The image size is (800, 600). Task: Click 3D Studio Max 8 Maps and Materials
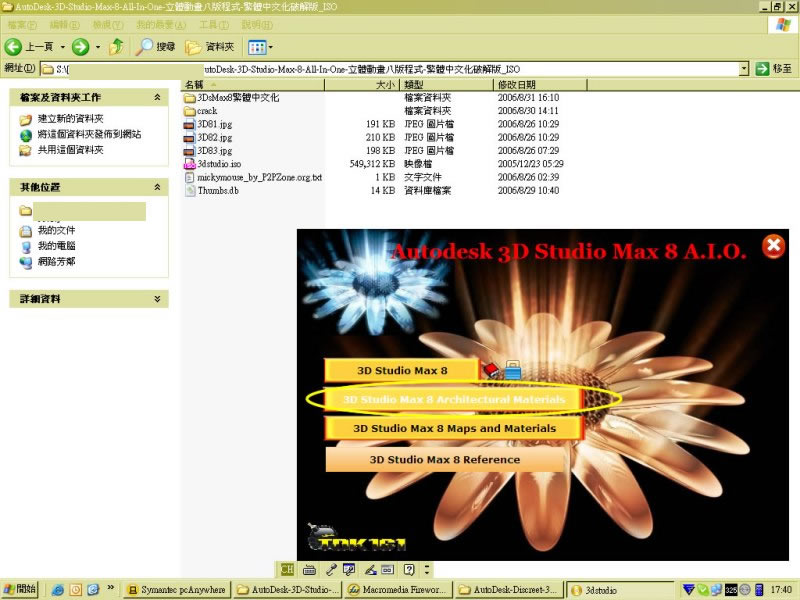[x=454, y=428]
